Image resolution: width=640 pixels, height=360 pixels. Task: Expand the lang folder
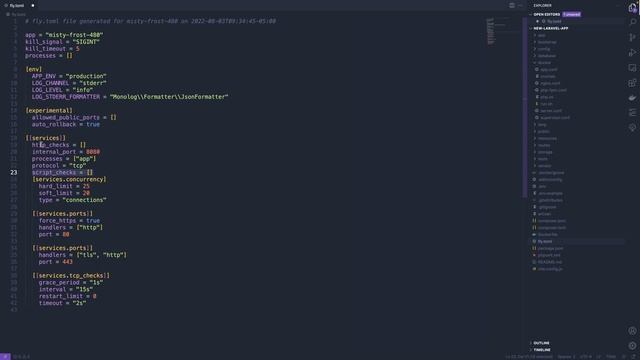tap(542, 124)
